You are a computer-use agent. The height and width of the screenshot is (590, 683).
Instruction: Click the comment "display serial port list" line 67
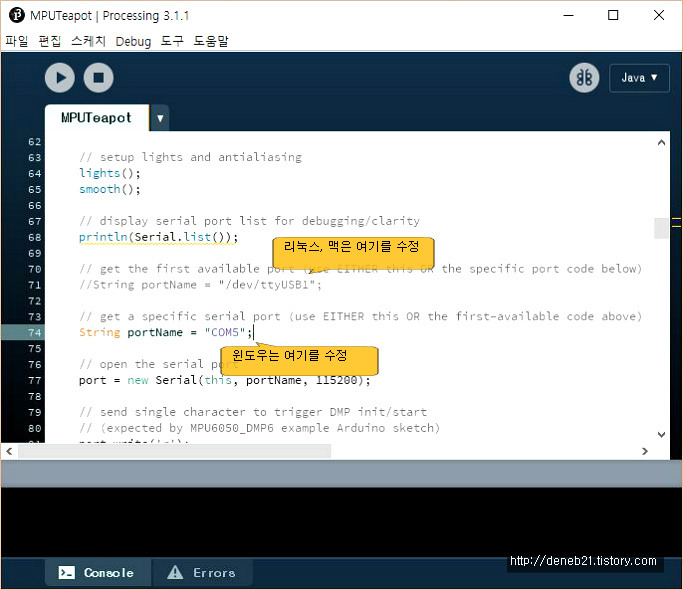[x=250, y=221]
